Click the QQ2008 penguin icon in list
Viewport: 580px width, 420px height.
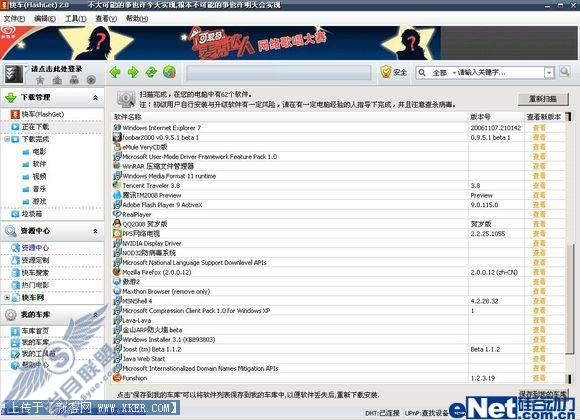117,224
